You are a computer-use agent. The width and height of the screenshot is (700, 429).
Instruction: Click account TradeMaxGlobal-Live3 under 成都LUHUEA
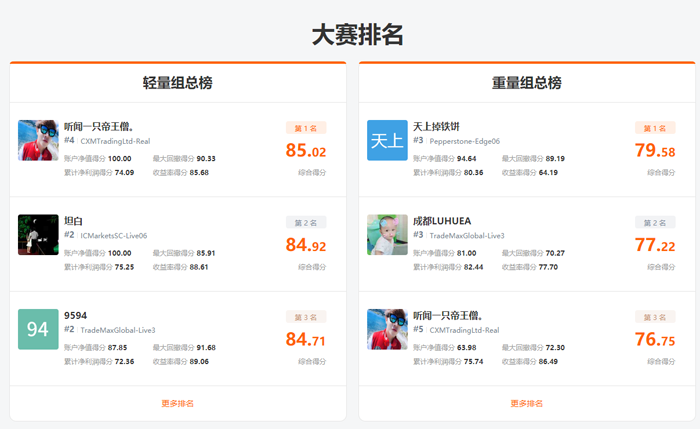[x=467, y=236]
